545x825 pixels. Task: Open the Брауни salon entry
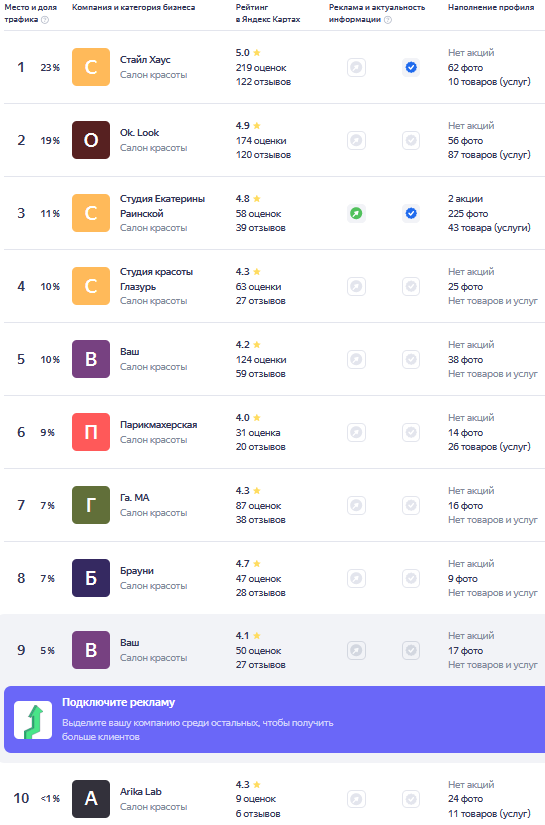click(137, 571)
